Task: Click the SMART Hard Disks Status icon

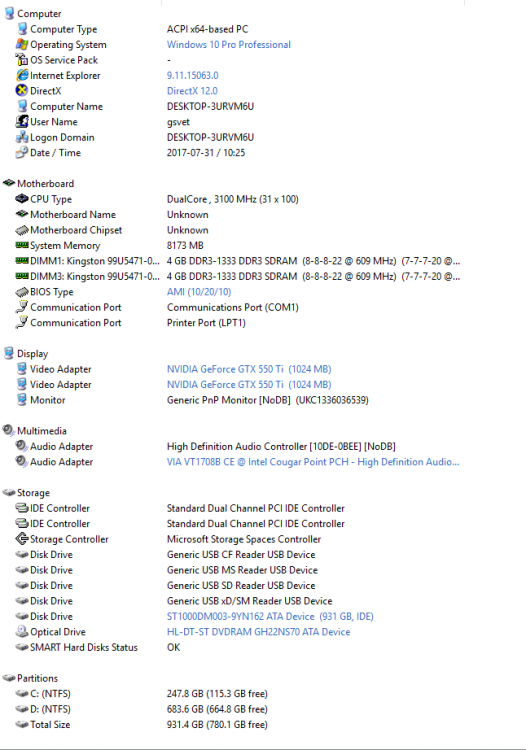Action: [x=22, y=647]
